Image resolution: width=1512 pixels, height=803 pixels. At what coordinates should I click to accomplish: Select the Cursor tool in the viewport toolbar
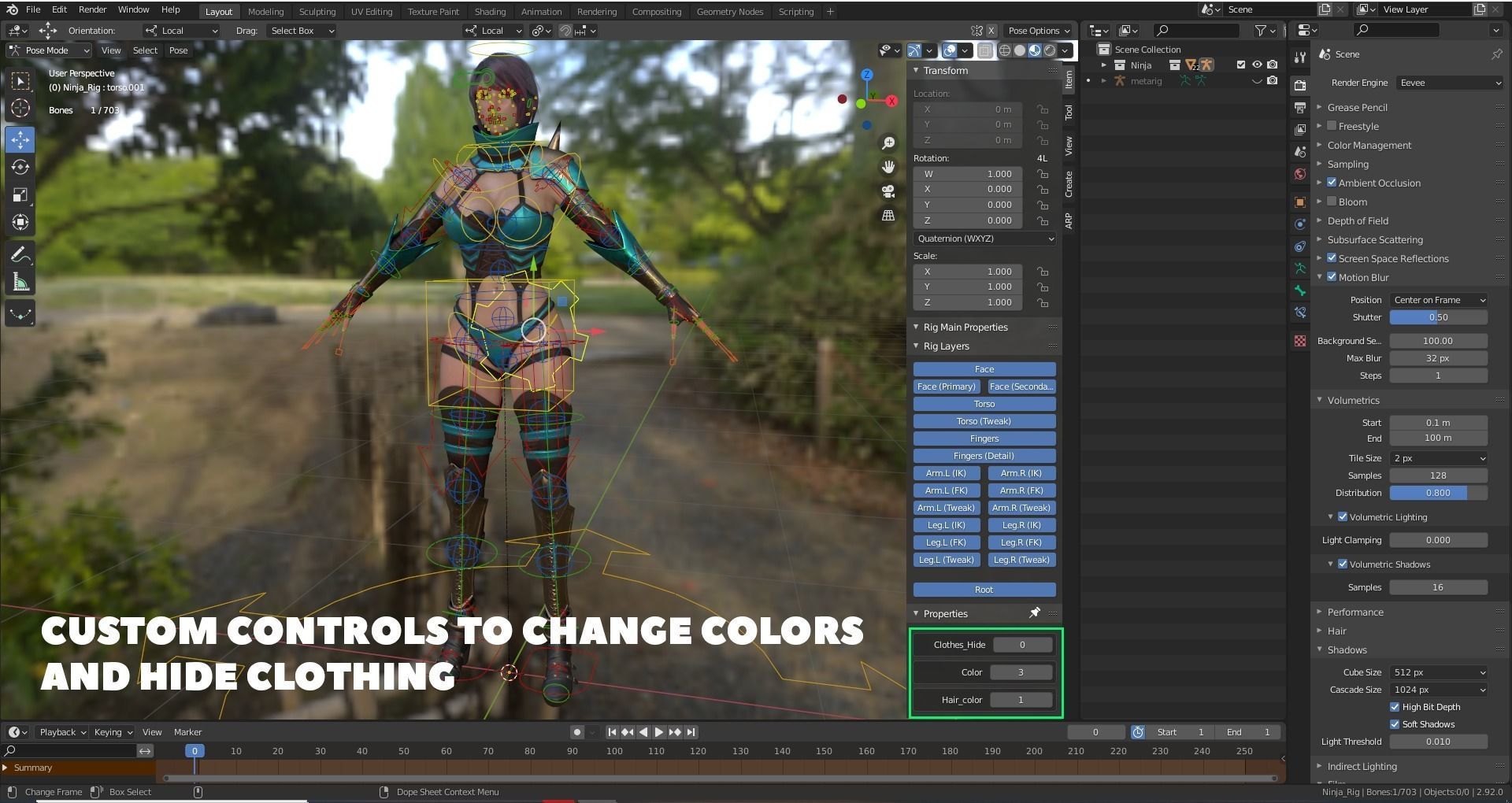(20, 109)
